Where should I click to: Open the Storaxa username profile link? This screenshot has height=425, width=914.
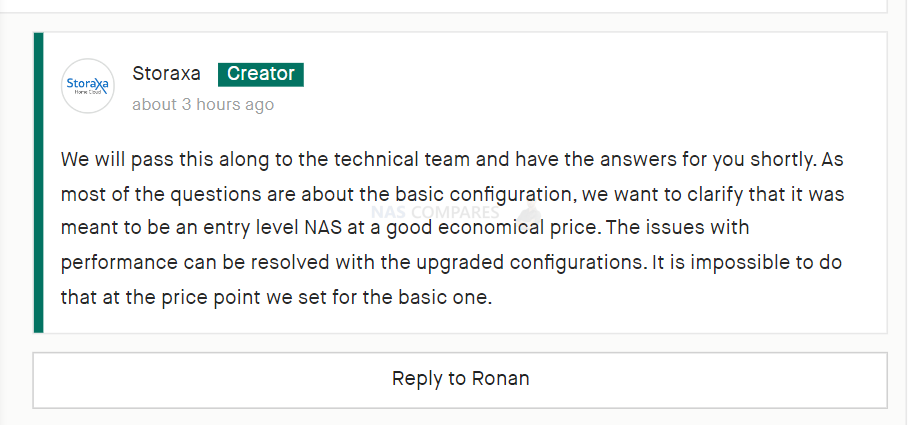pyautogui.click(x=166, y=73)
